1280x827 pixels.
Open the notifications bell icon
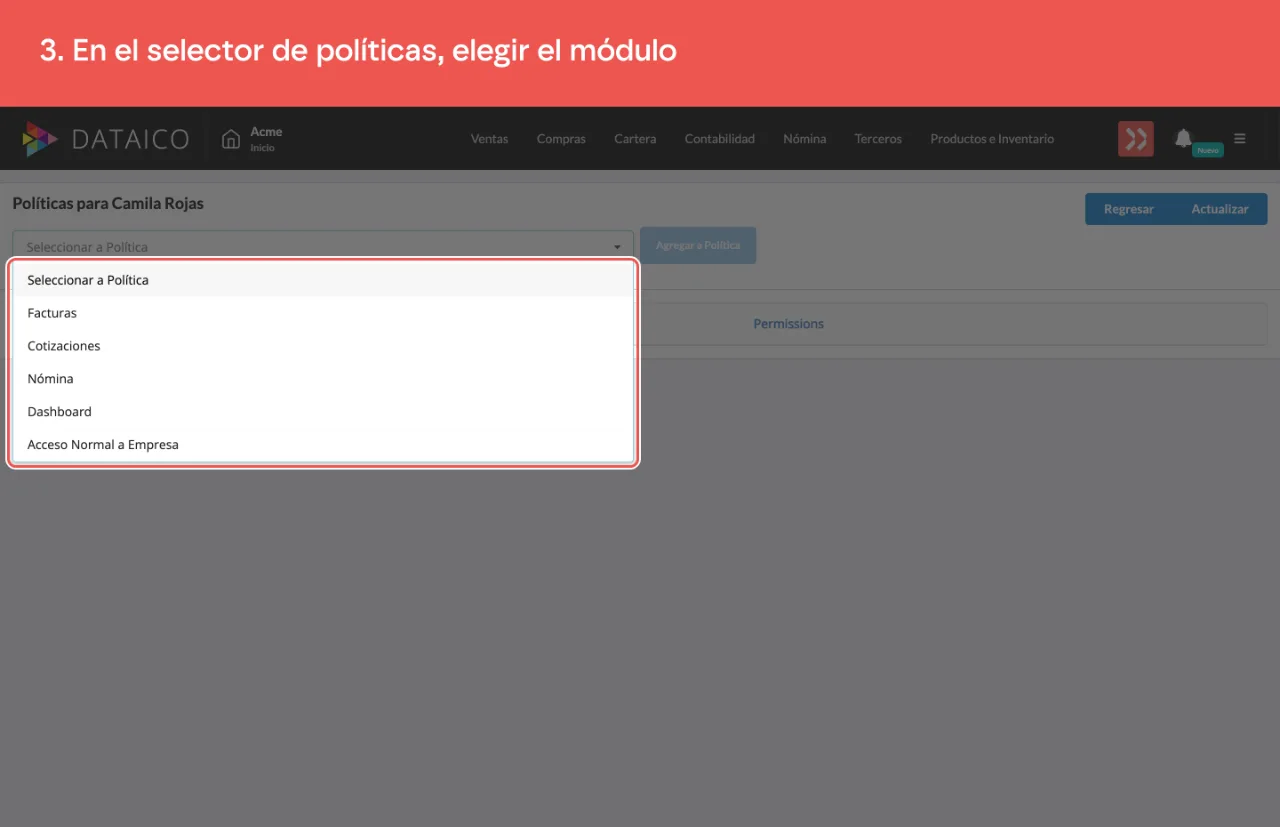coord(1183,138)
